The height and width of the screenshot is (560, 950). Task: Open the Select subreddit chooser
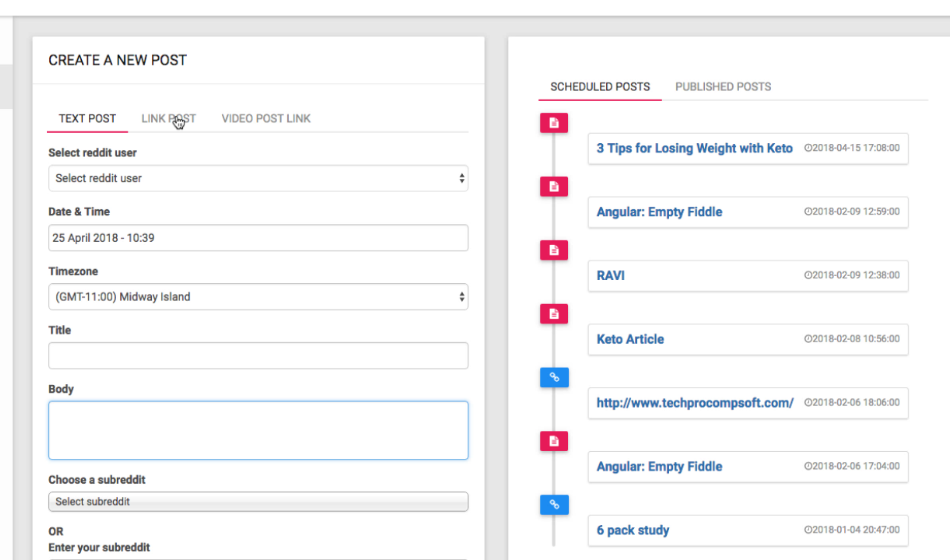click(258, 502)
